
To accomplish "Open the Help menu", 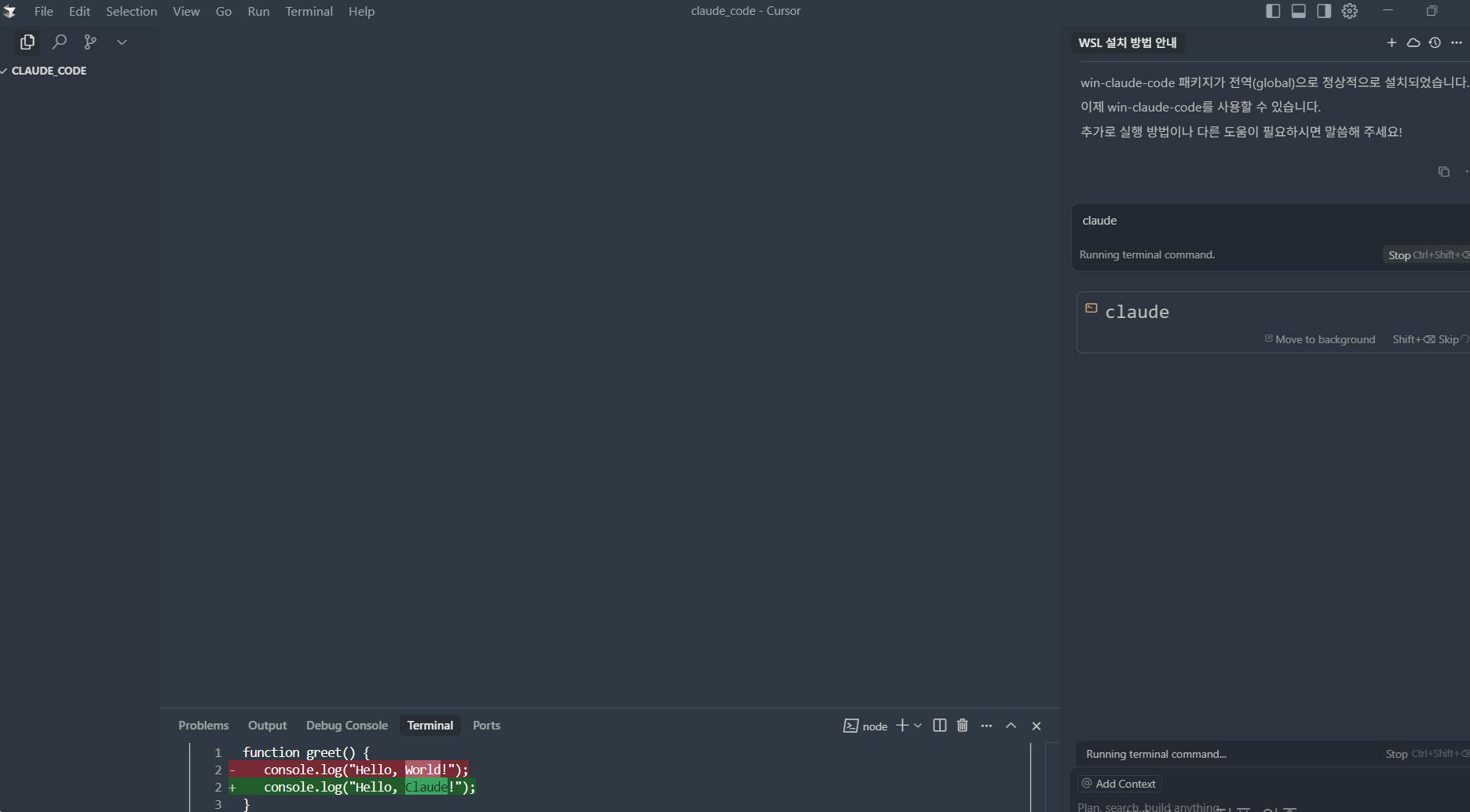I will (361, 11).
